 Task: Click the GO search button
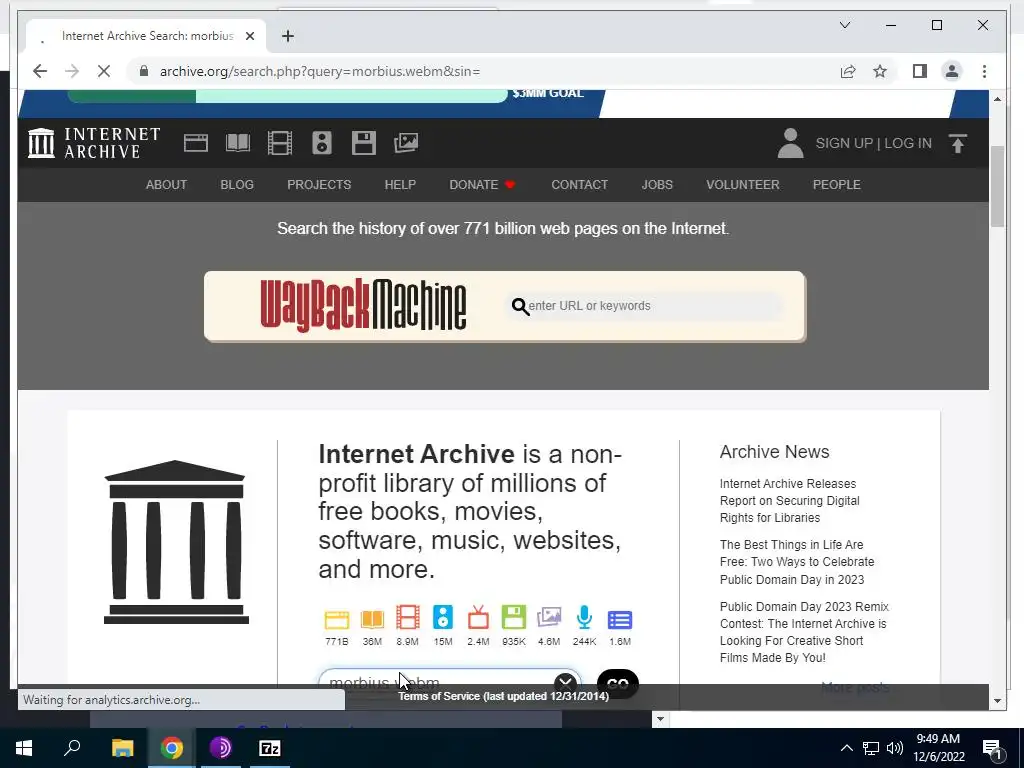(x=618, y=683)
